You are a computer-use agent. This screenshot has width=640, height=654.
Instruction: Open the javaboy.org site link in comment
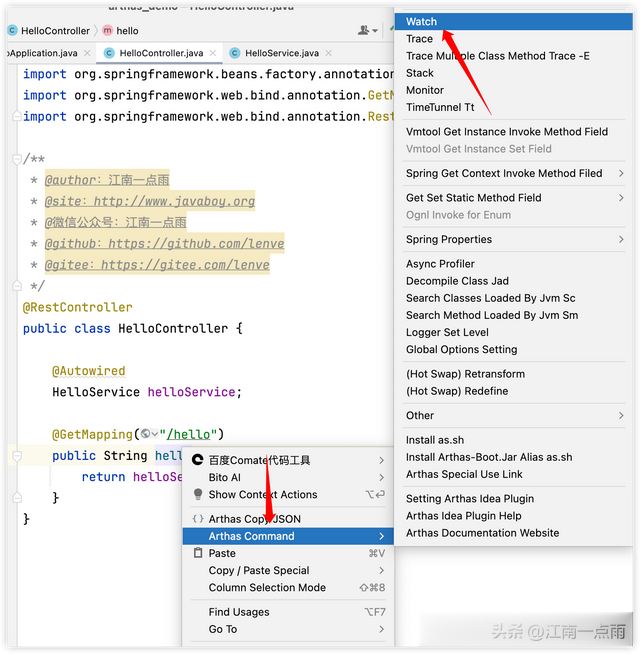(x=174, y=201)
